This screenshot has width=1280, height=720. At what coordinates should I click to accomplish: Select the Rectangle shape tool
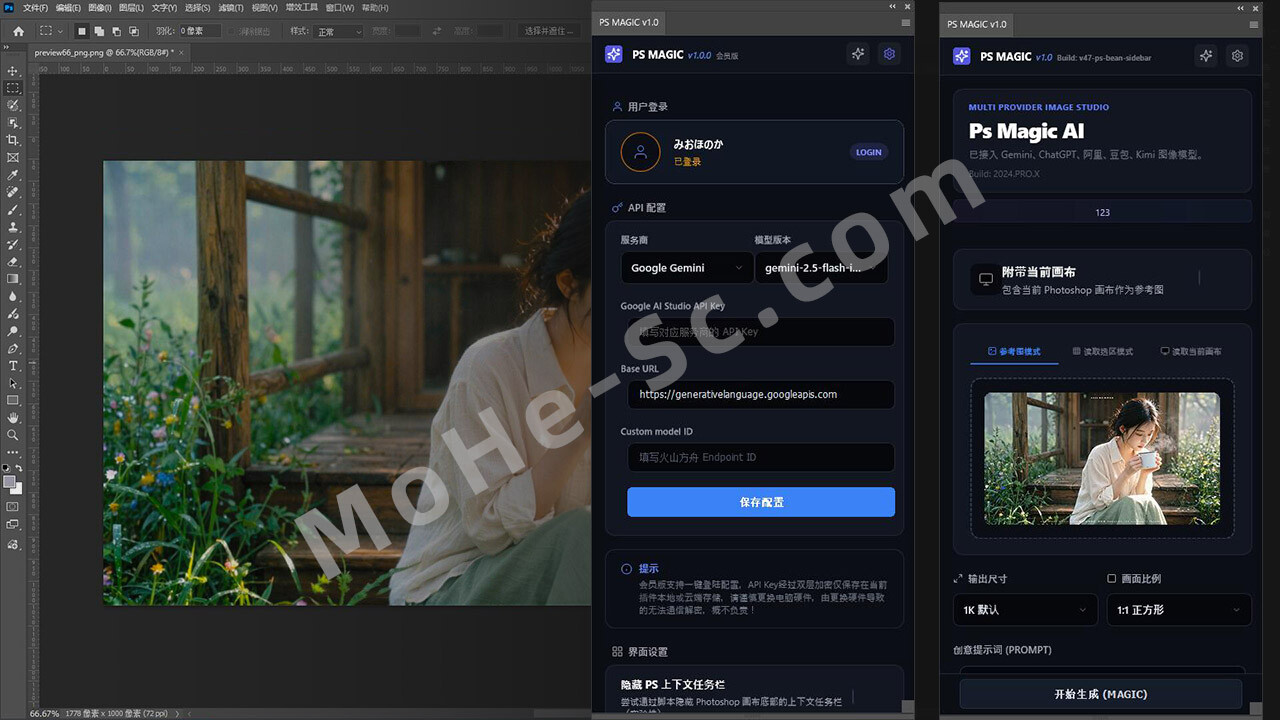point(13,400)
